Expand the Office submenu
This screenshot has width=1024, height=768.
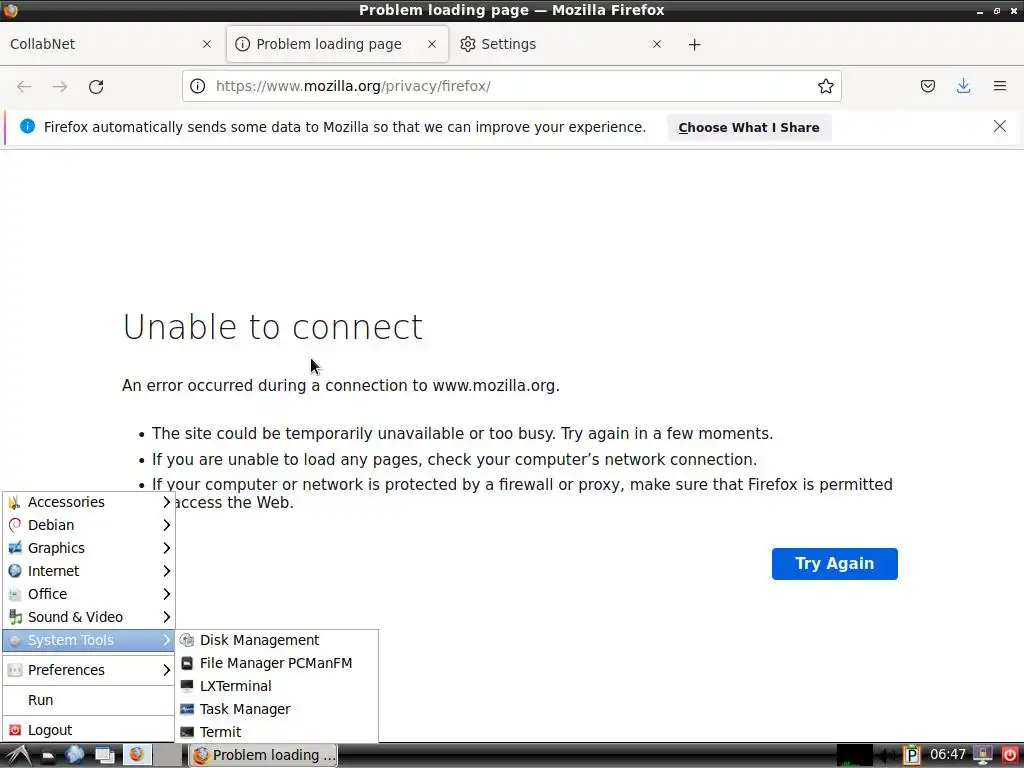pos(89,594)
